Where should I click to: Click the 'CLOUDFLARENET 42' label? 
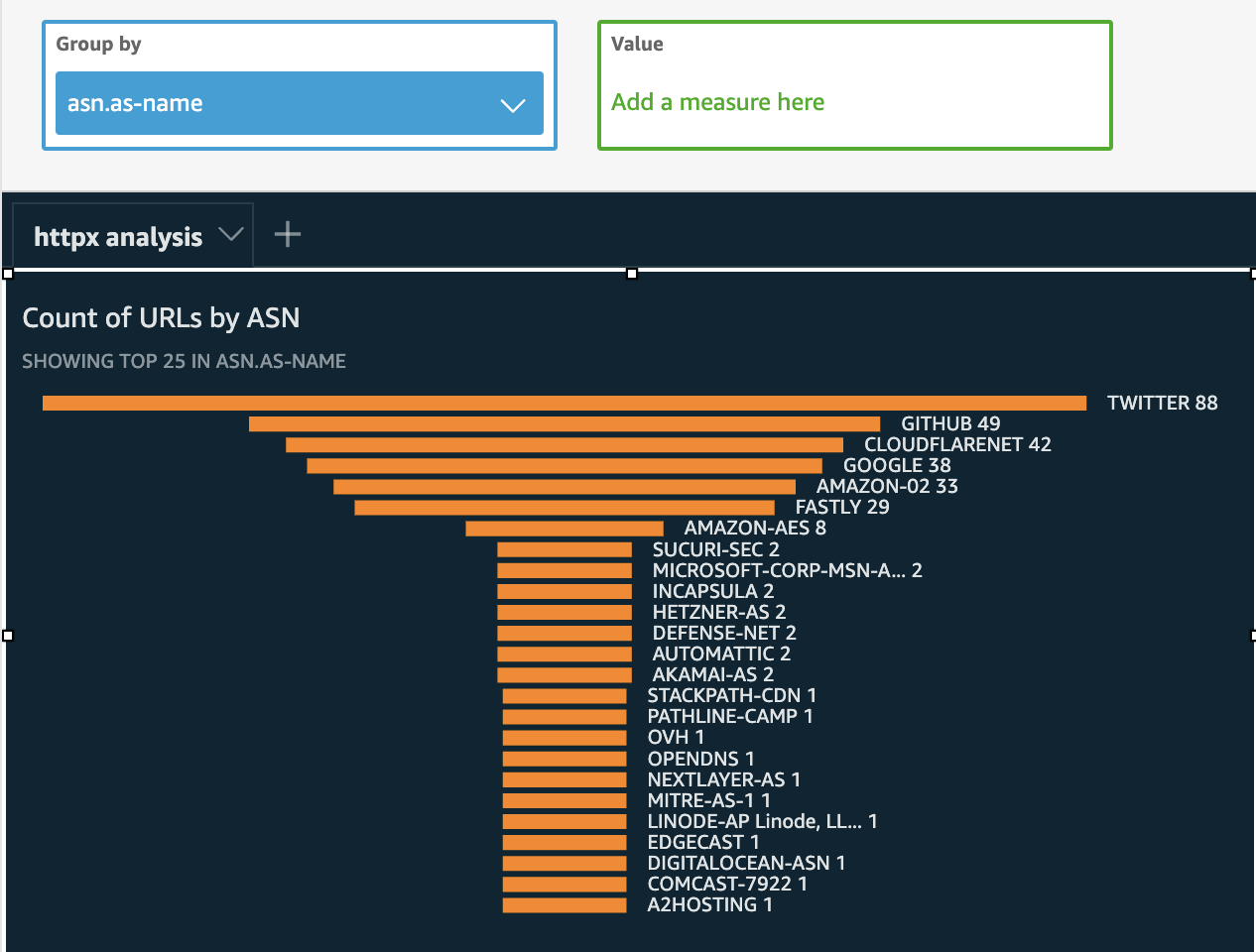(x=957, y=444)
